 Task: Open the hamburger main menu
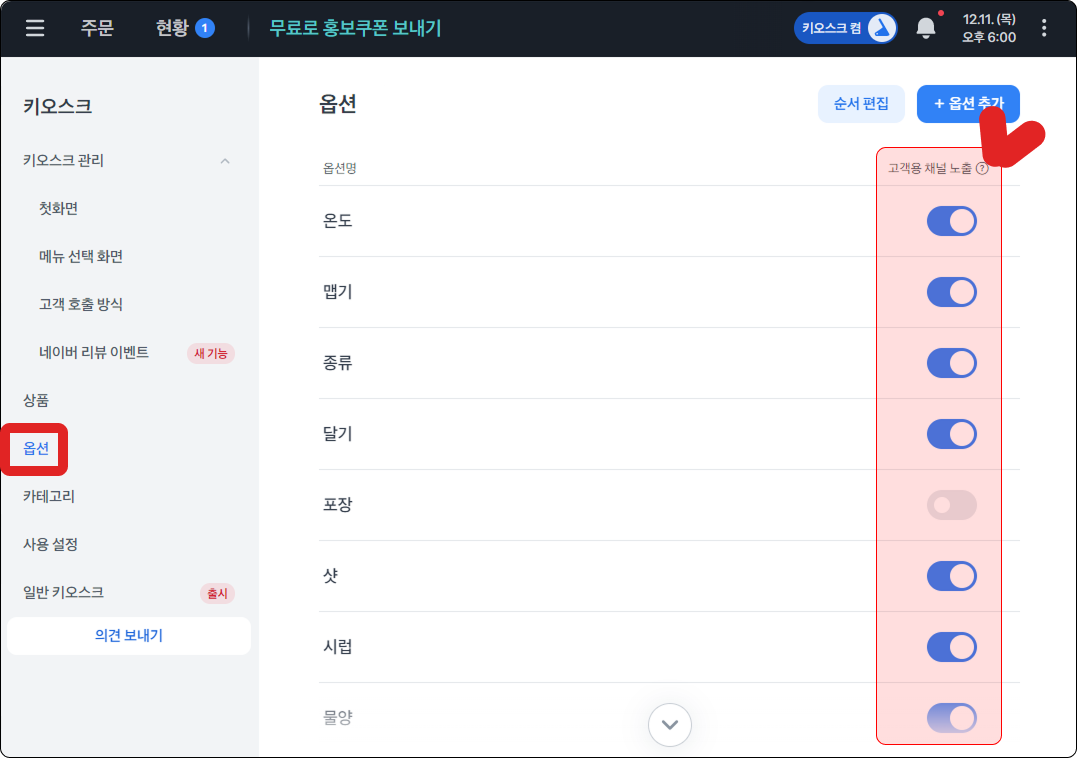click(x=35, y=28)
